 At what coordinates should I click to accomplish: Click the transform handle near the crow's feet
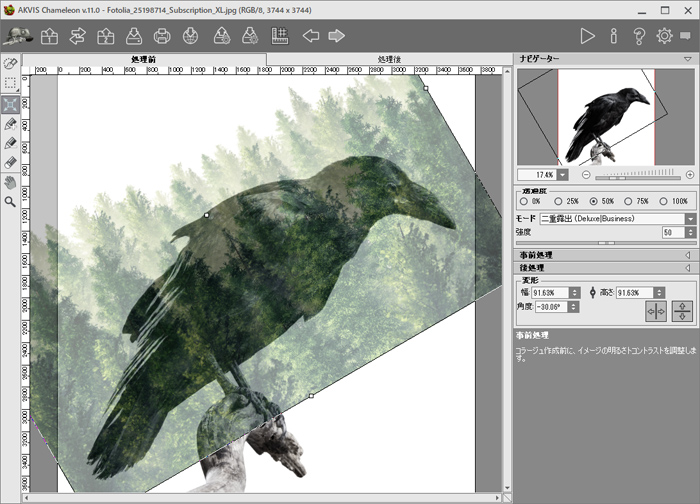[311, 396]
